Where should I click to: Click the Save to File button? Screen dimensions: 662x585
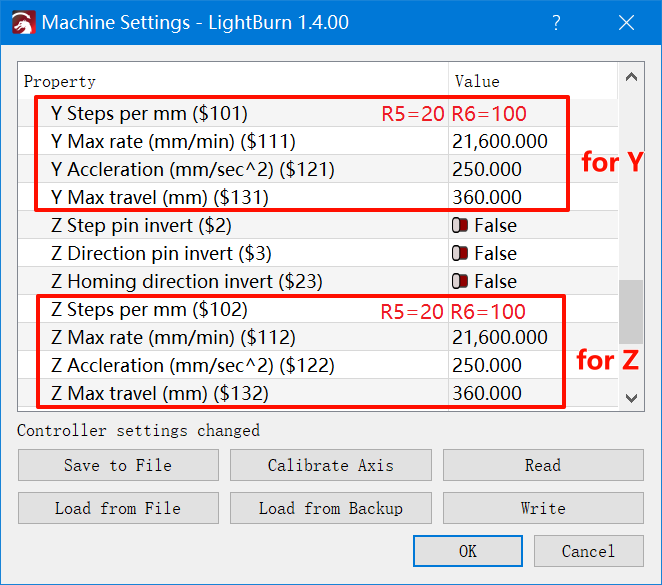pos(118,465)
